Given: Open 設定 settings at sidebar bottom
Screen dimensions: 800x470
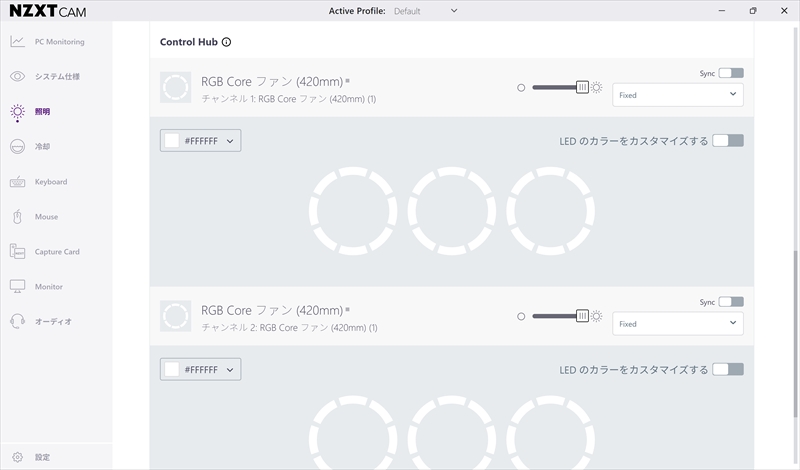Looking at the screenshot, I should [40, 457].
